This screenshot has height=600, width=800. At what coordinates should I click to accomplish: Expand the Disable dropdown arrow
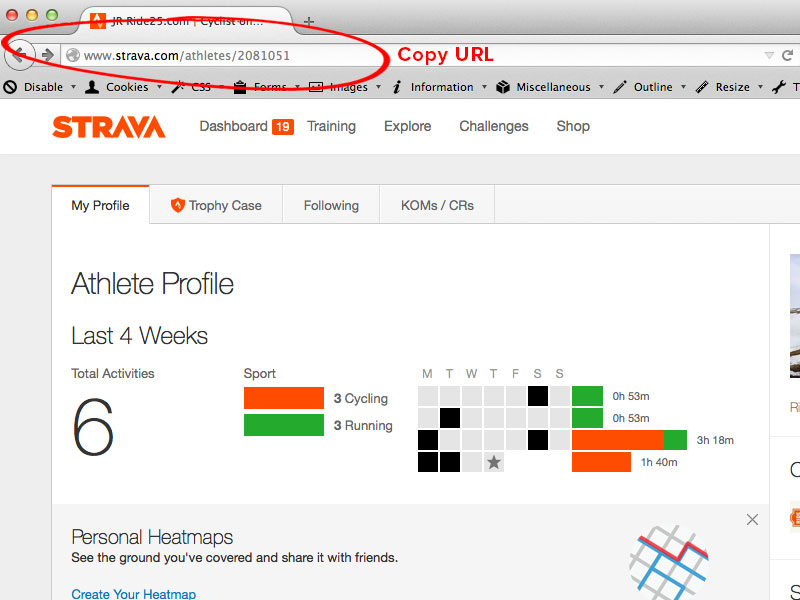coord(73,87)
